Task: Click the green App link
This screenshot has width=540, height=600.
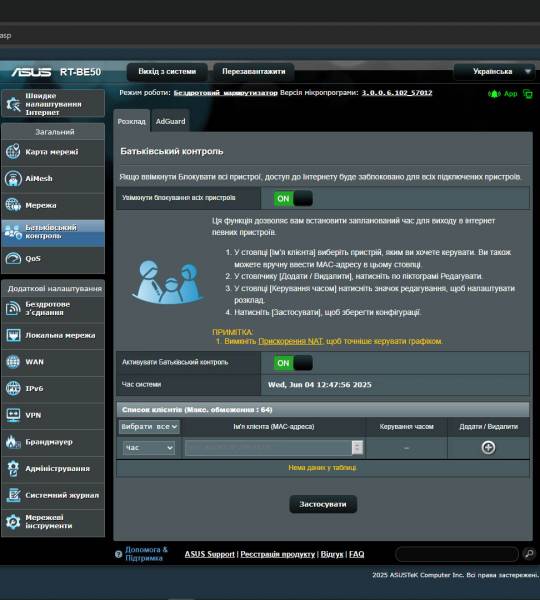Action: tap(511, 94)
